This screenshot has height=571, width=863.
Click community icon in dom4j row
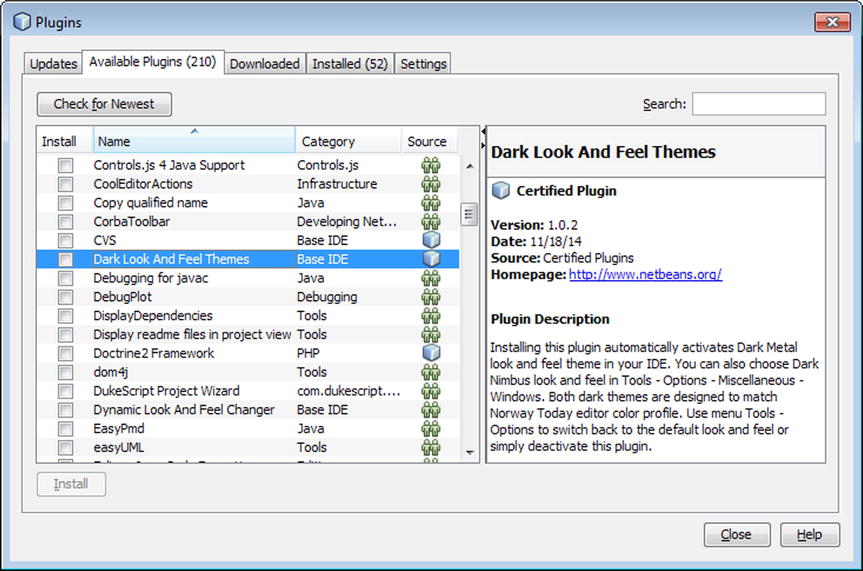[431, 372]
